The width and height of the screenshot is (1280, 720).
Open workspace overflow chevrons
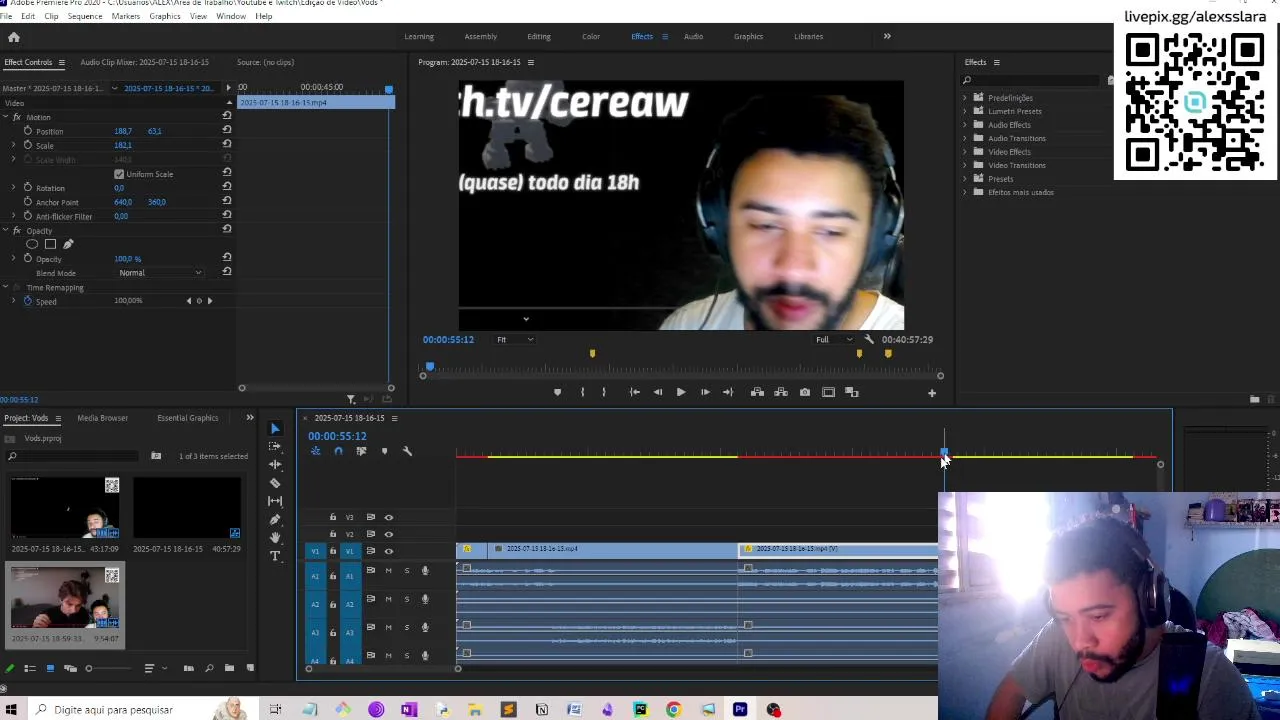coord(887,36)
